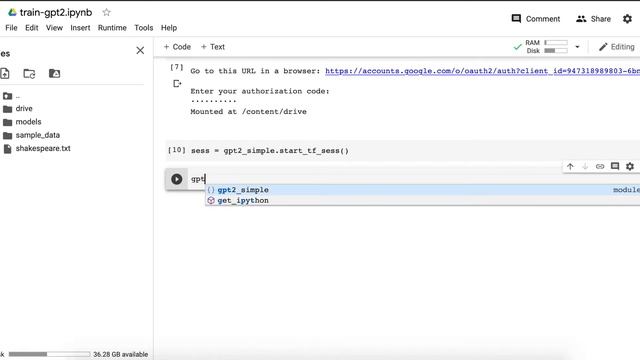Click the disk usage bar at bottom
The image size is (640, 360).
point(49,354)
